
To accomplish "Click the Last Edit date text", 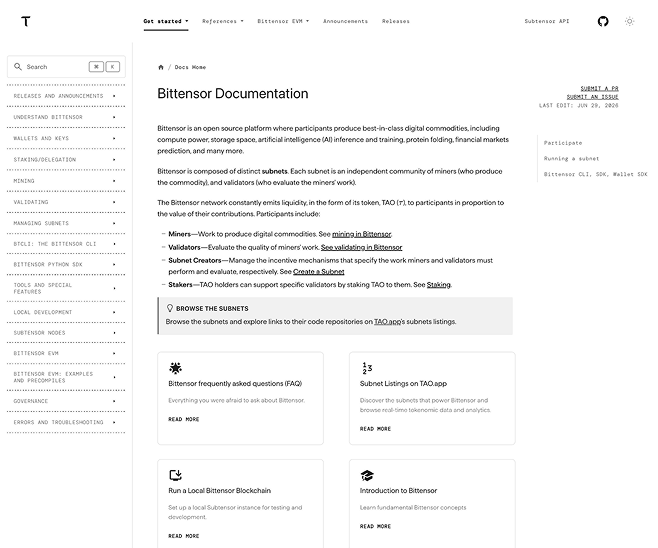I will point(579,105).
